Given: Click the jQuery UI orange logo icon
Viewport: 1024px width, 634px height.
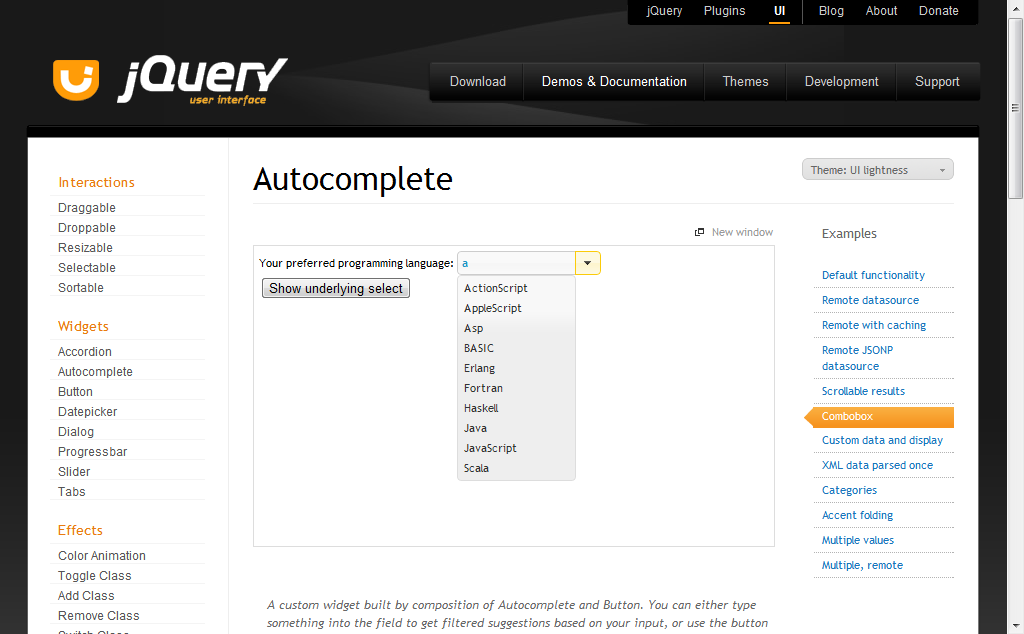Looking at the screenshot, I should (76, 80).
